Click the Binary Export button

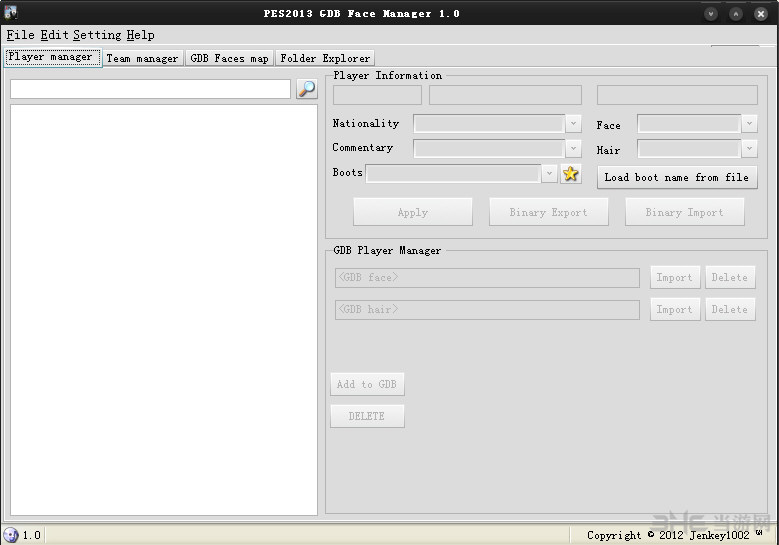point(548,212)
